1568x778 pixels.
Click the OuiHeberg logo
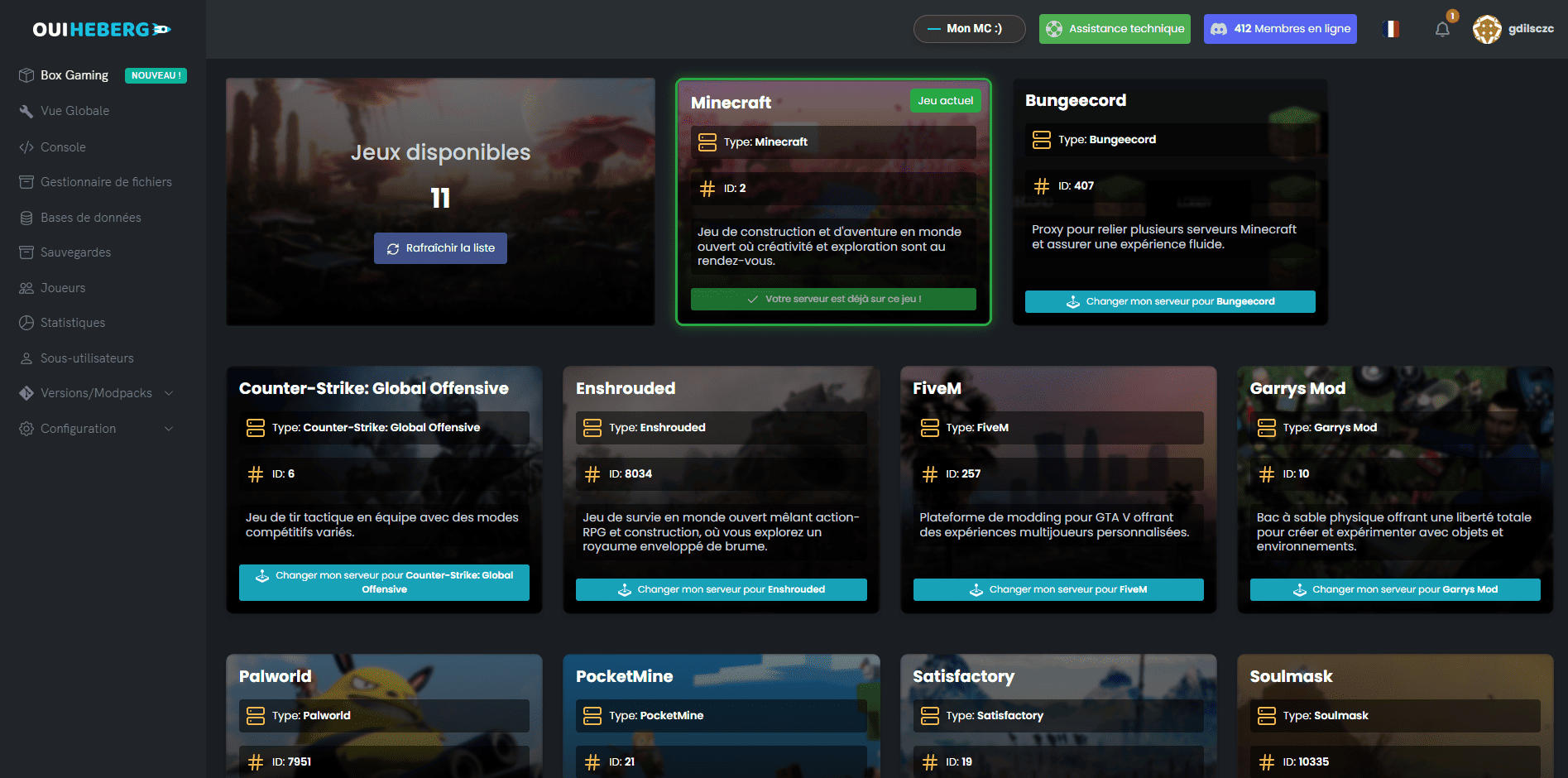pyautogui.click(x=102, y=30)
